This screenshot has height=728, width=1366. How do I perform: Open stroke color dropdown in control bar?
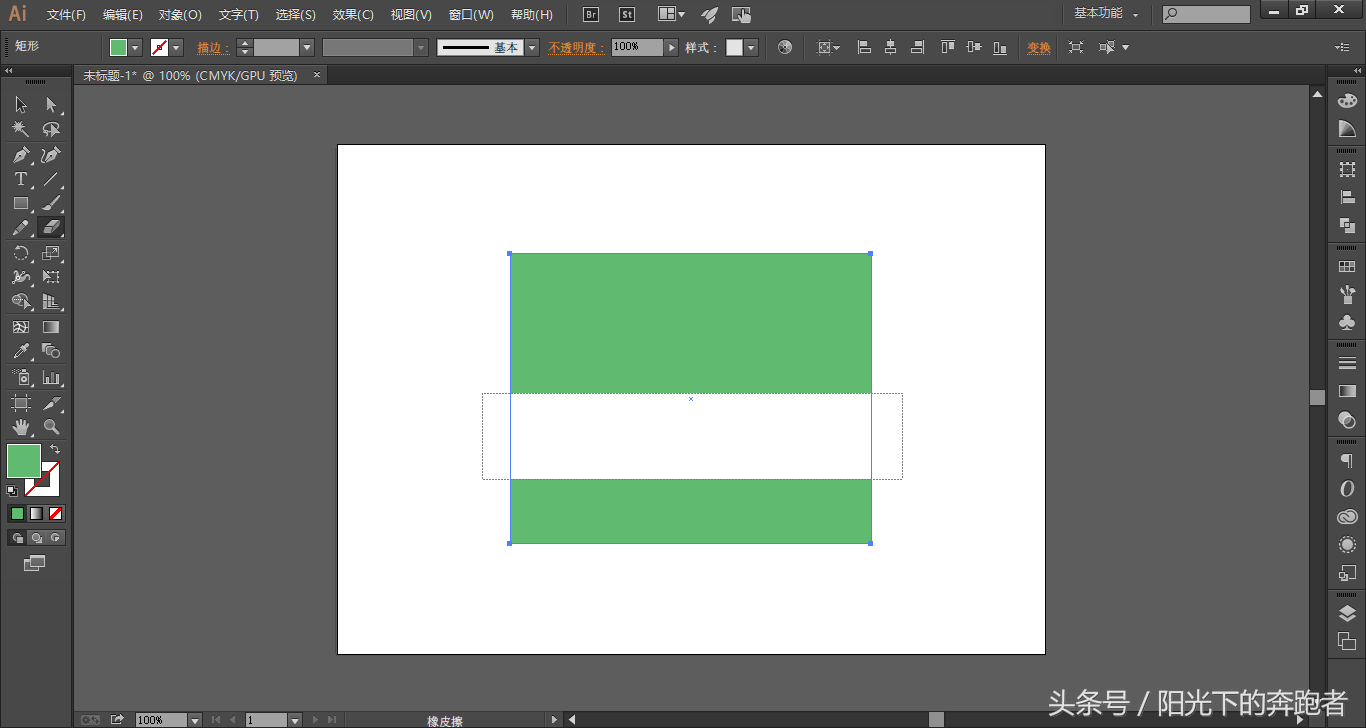[x=177, y=48]
